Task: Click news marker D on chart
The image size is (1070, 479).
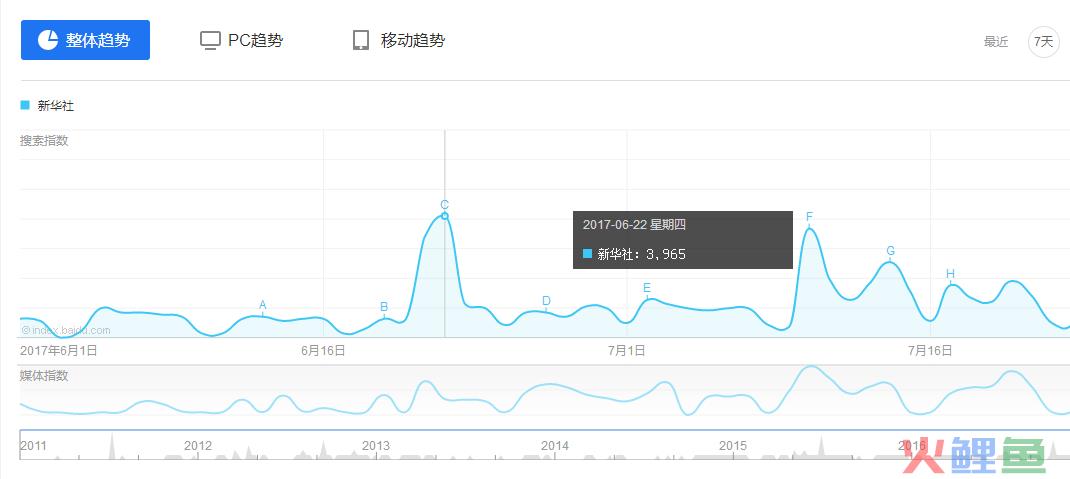Action: [x=546, y=301]
